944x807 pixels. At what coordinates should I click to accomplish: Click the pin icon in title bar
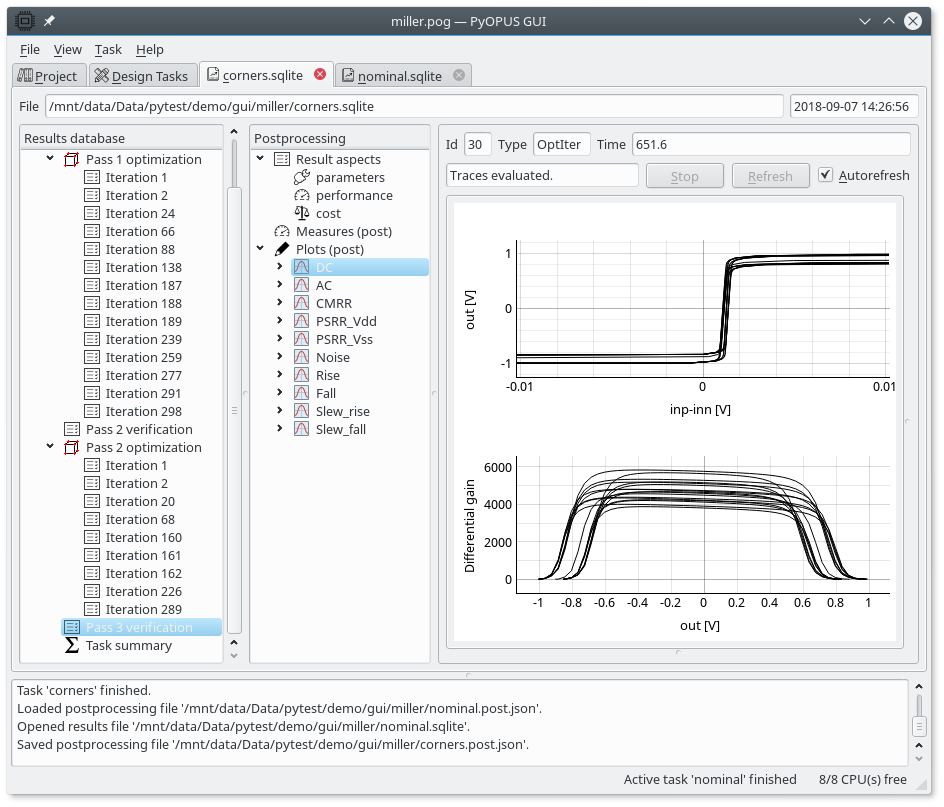click(x=49, y=20)
